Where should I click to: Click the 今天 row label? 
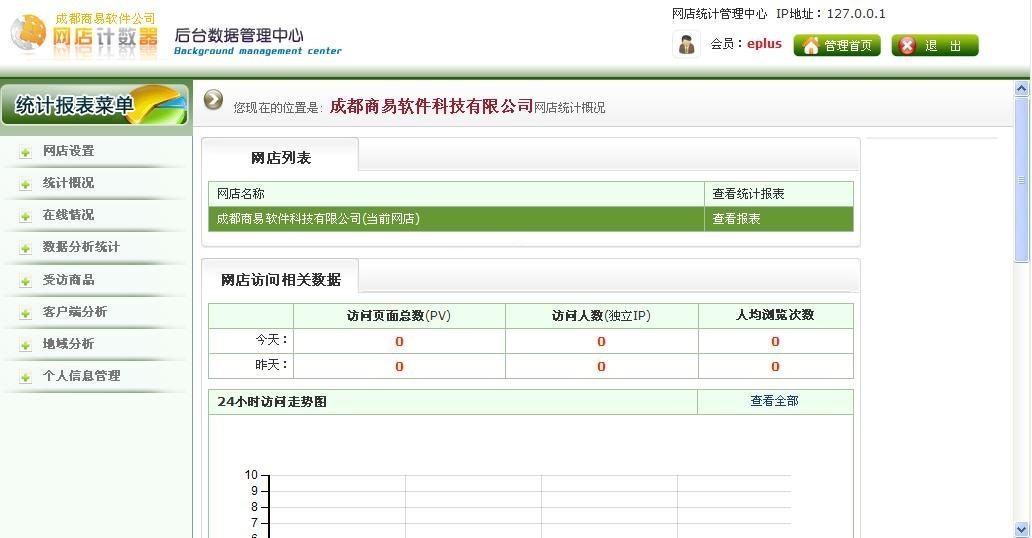271,340
